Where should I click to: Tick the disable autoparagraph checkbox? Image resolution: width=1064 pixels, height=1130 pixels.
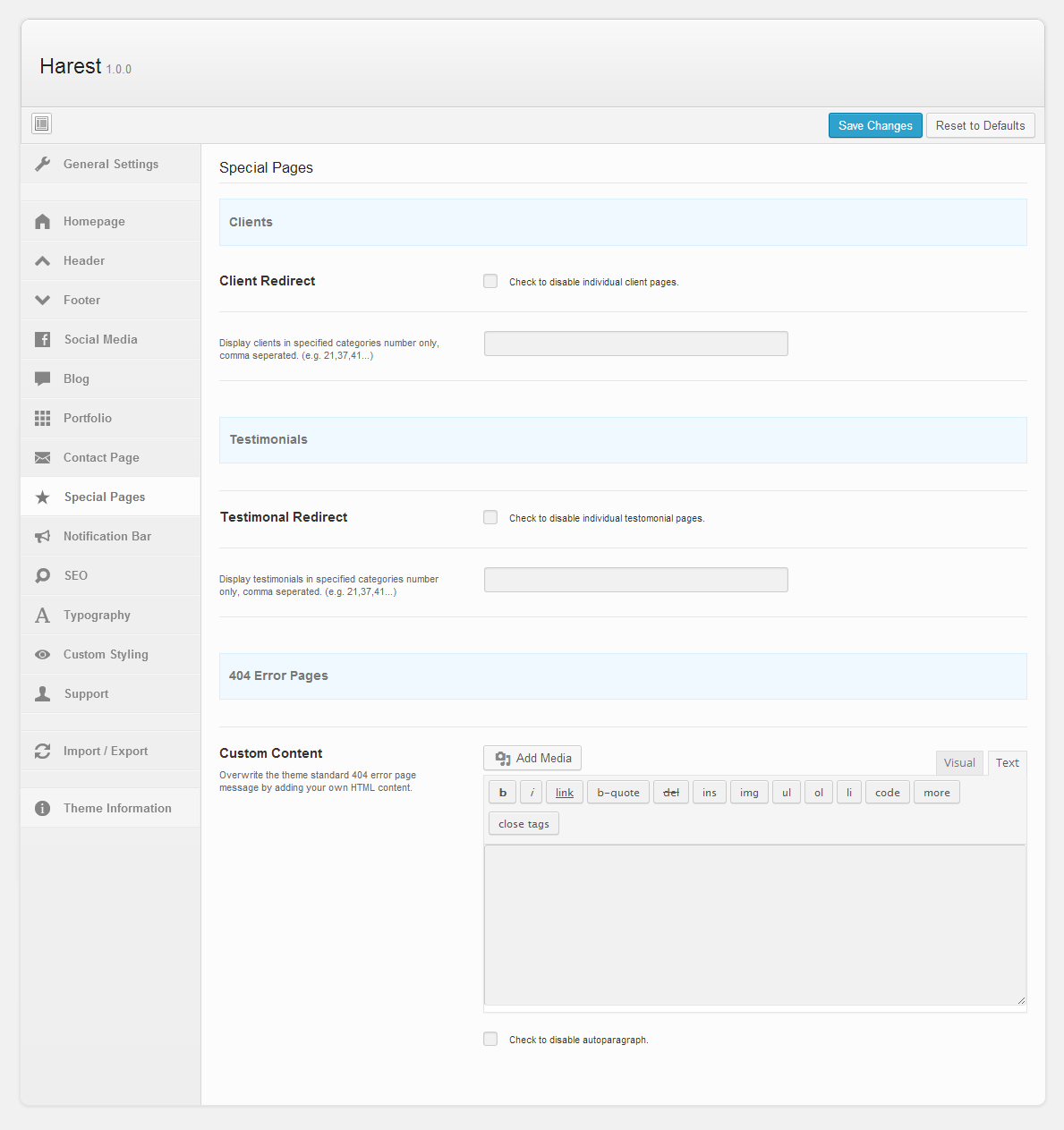(x=490, y=1039)
